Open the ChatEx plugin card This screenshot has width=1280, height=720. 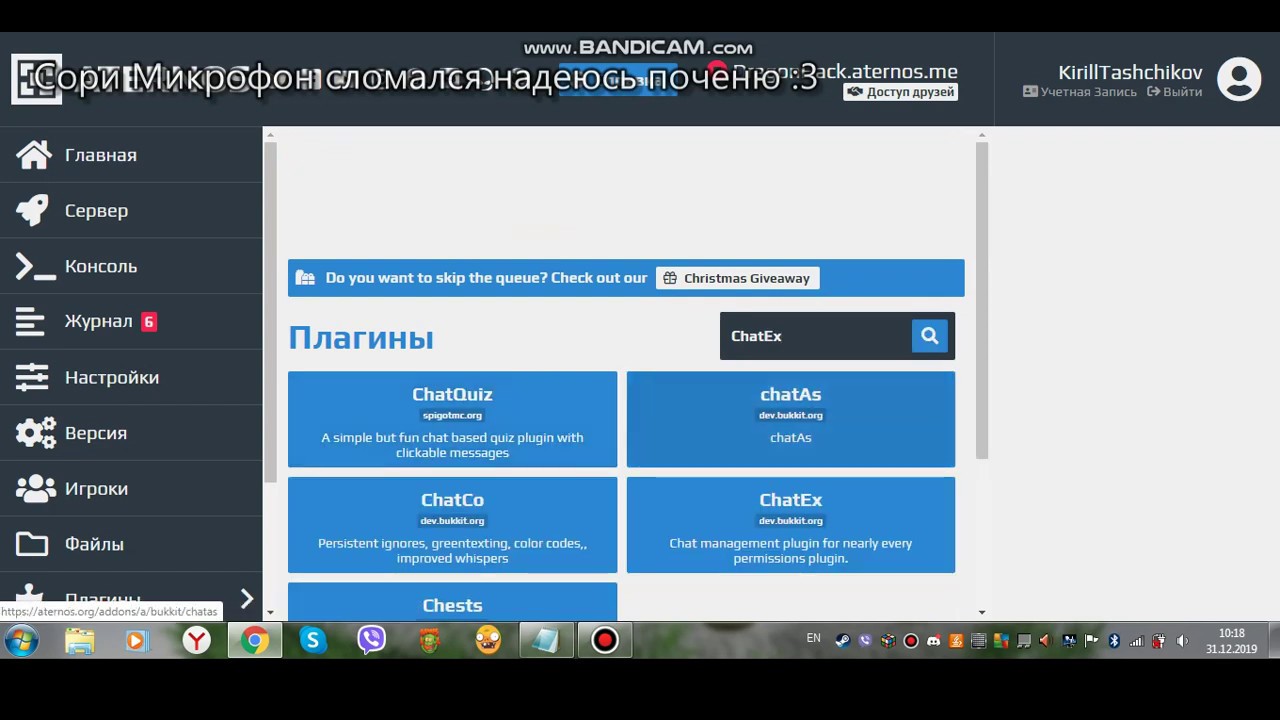(791, 525)
